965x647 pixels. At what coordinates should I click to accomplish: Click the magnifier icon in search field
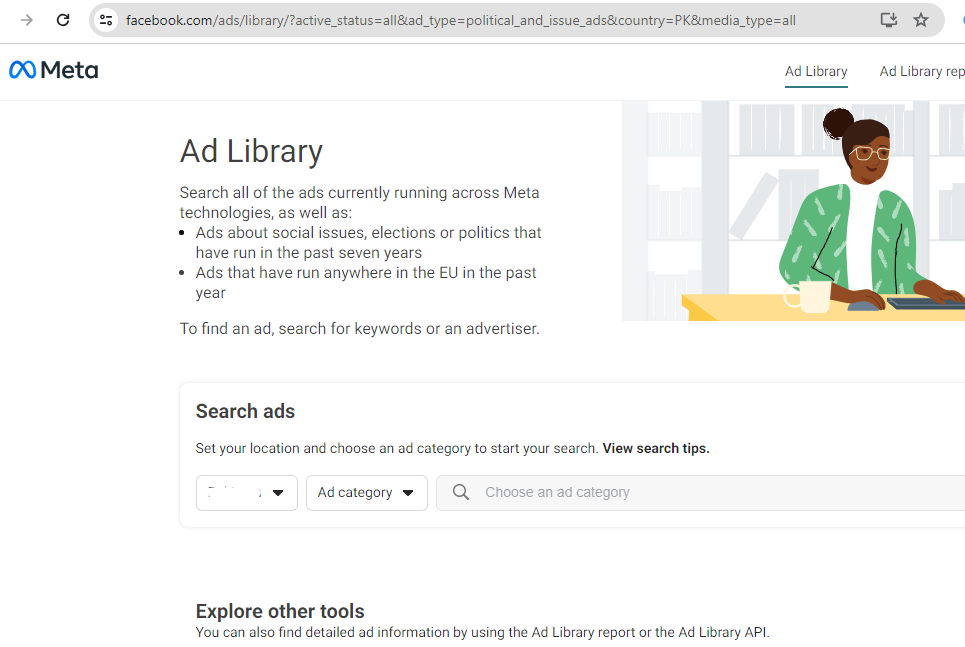(461, 492)
